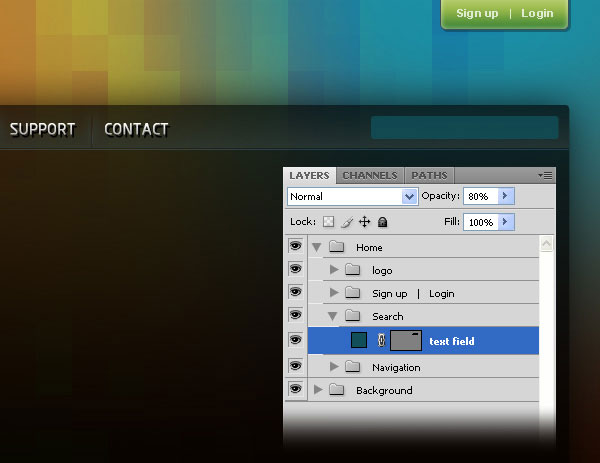Click the teal search text field in canvas
Image resolution: width=600 pixels, height=463 pixels.
coord(465,127)
